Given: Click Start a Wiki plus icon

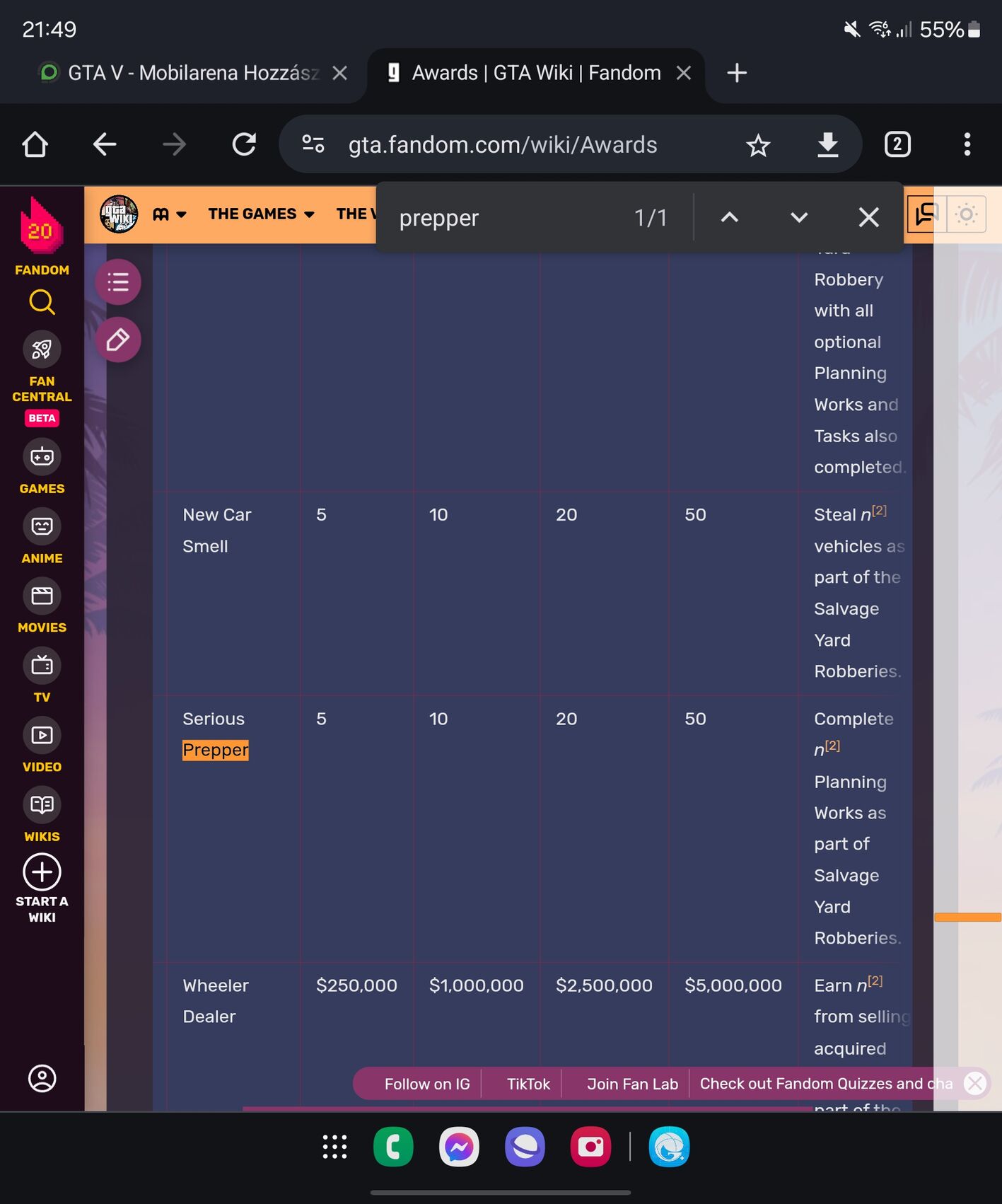Looking at the screenshot, I should pyautogui.click(x=42, y=872).
